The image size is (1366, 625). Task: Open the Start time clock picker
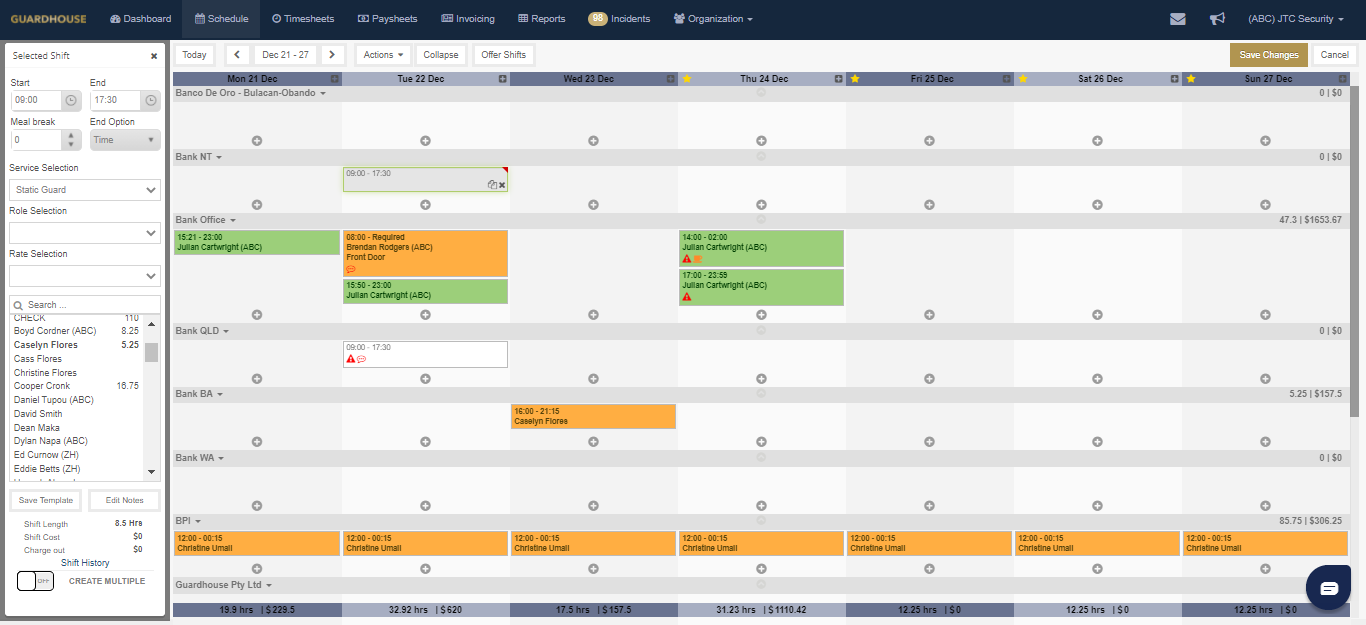tap(70, 100)
